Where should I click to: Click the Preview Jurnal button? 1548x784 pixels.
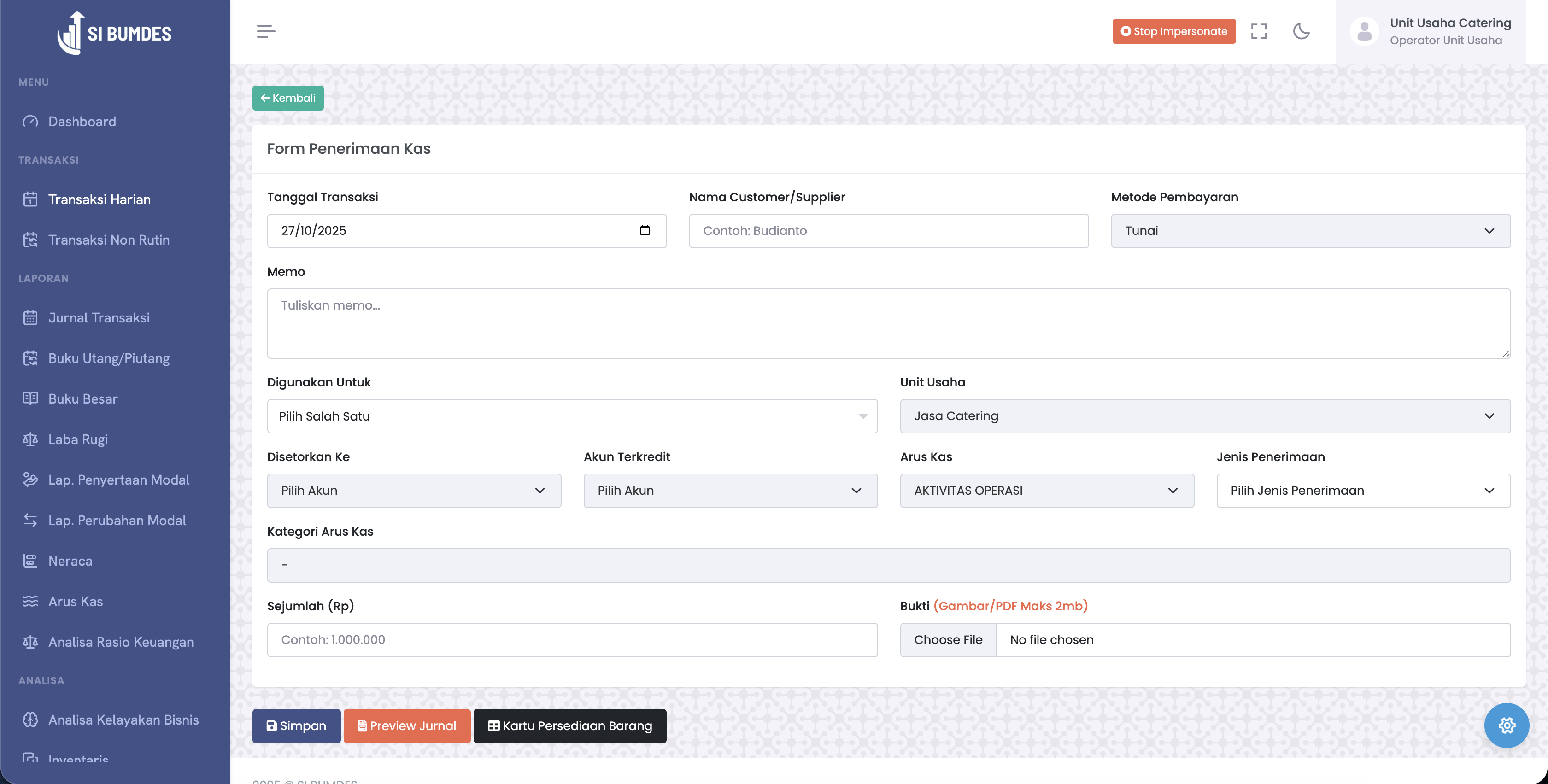tap(407, 725)
